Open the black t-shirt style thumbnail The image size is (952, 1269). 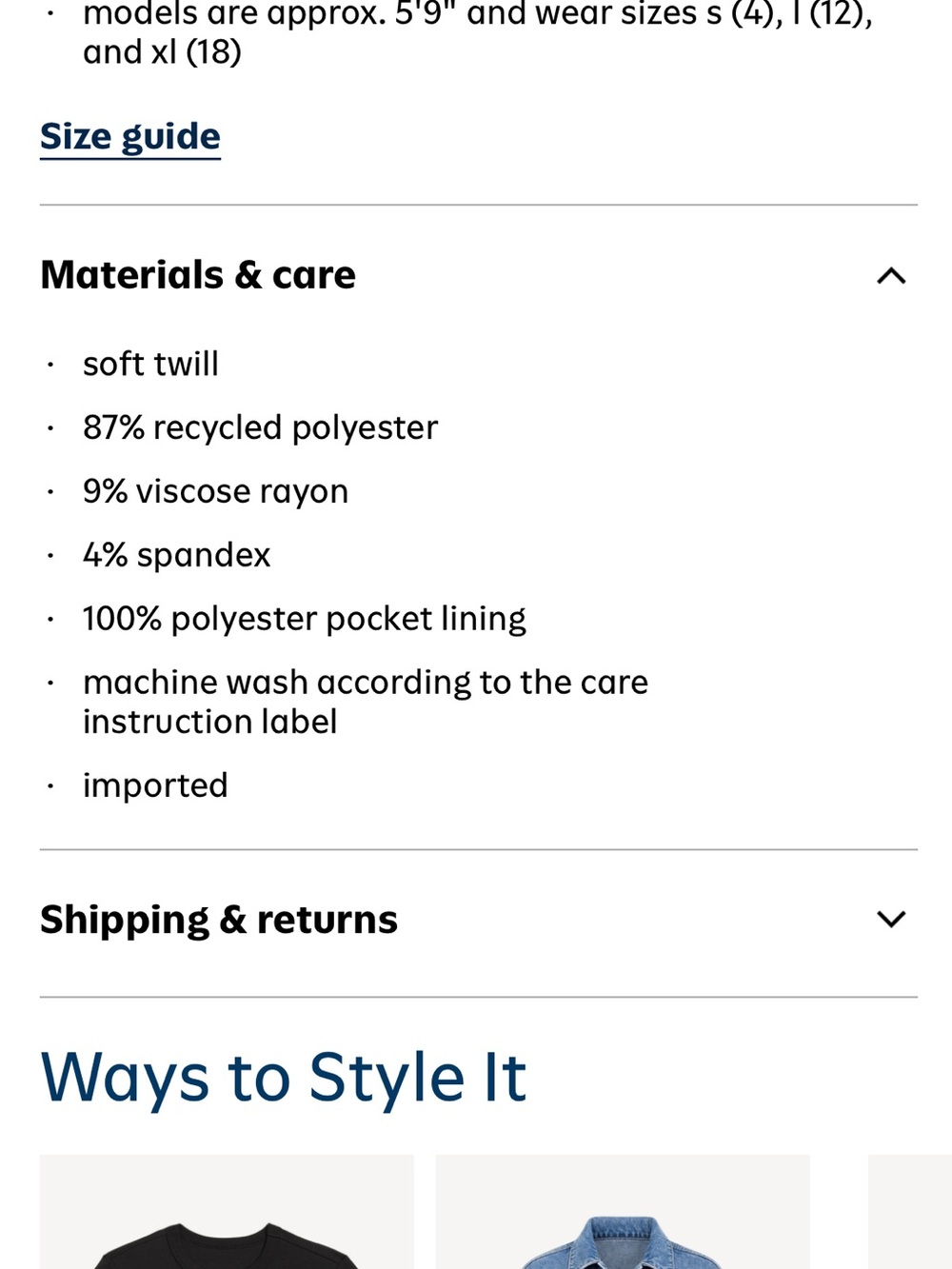coord(227,1212)
